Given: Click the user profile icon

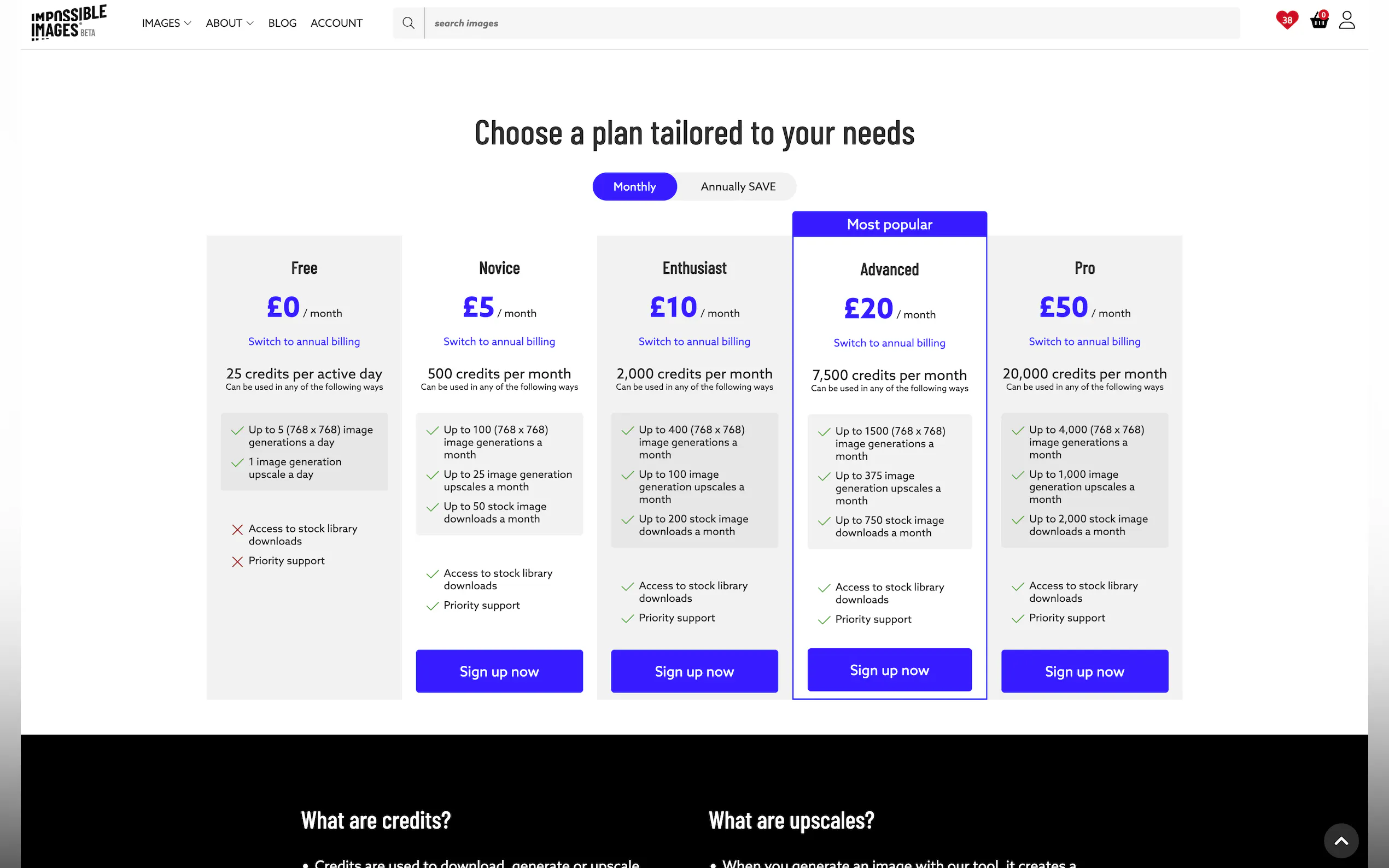Looking at the screenshot, I should tap(1346, 21).
